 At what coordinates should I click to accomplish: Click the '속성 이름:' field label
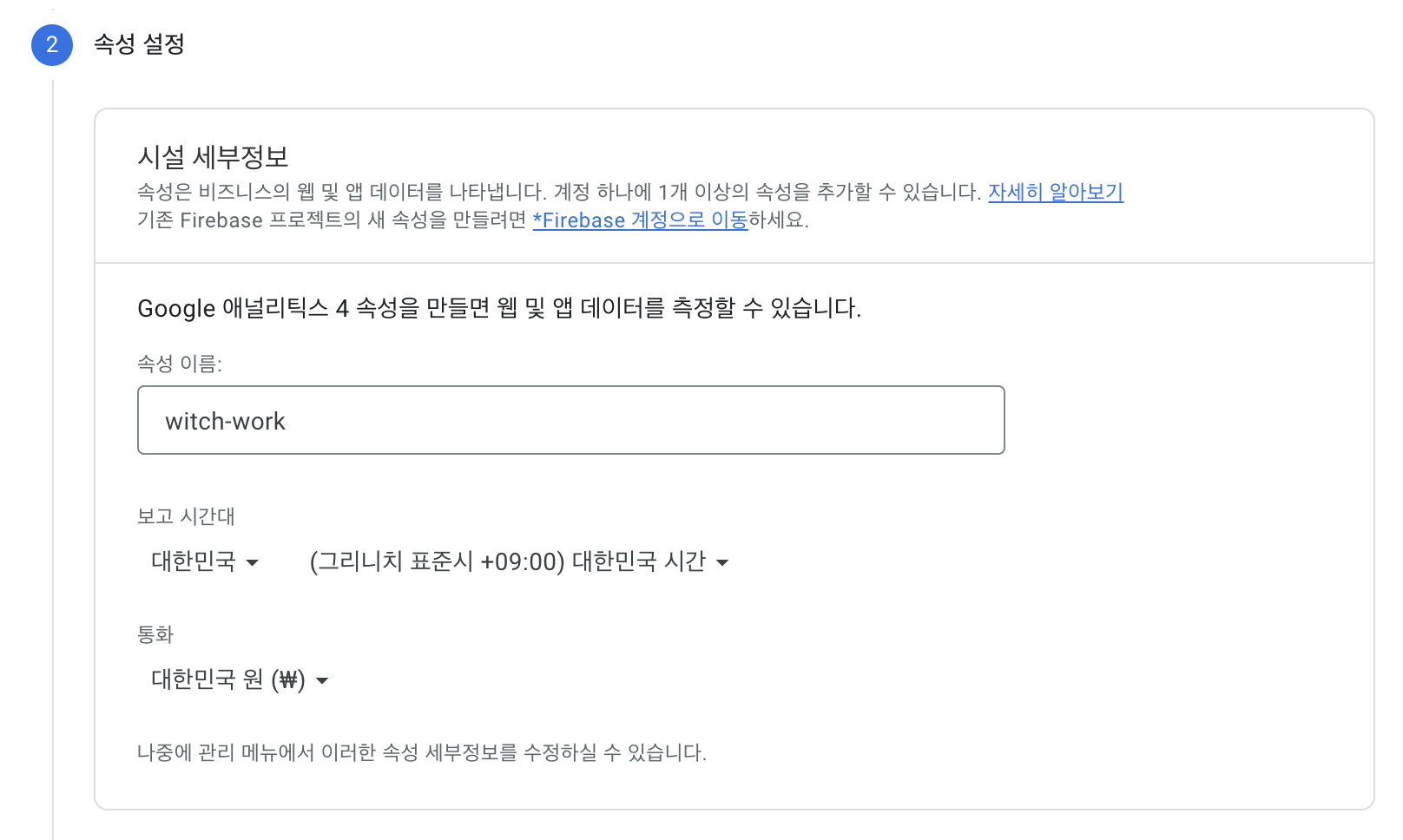(x=180, y=364)
